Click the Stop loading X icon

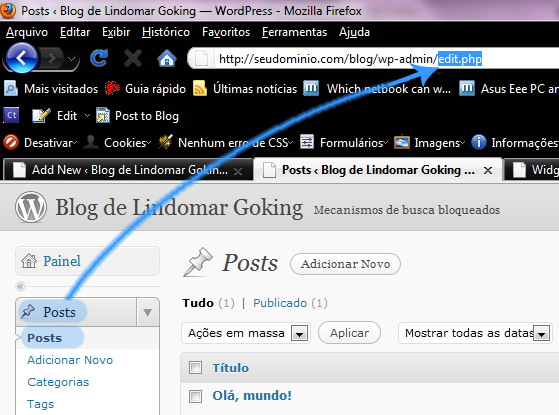tap(133, 58)
